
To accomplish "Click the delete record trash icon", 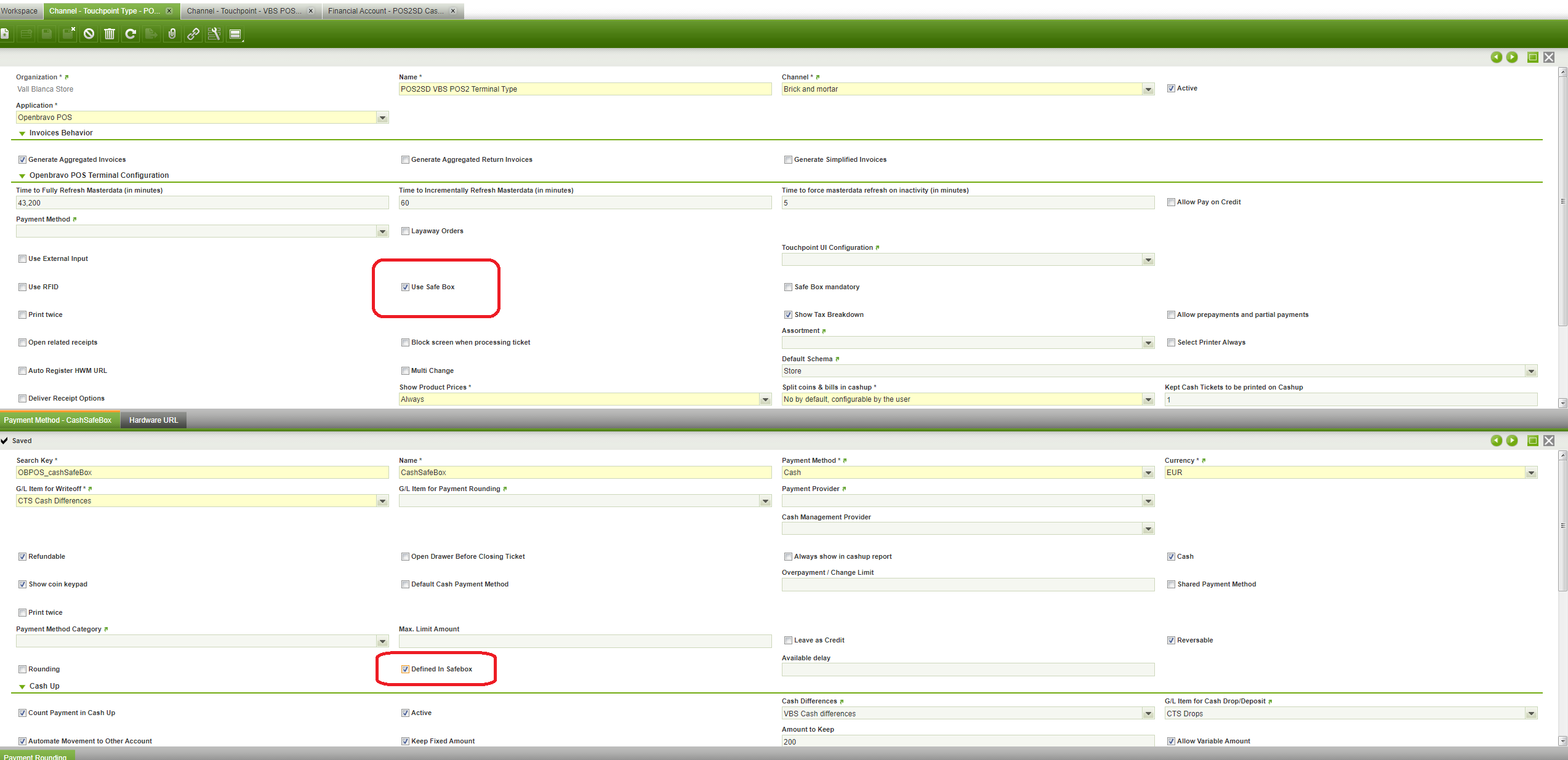I will [110, 34].
